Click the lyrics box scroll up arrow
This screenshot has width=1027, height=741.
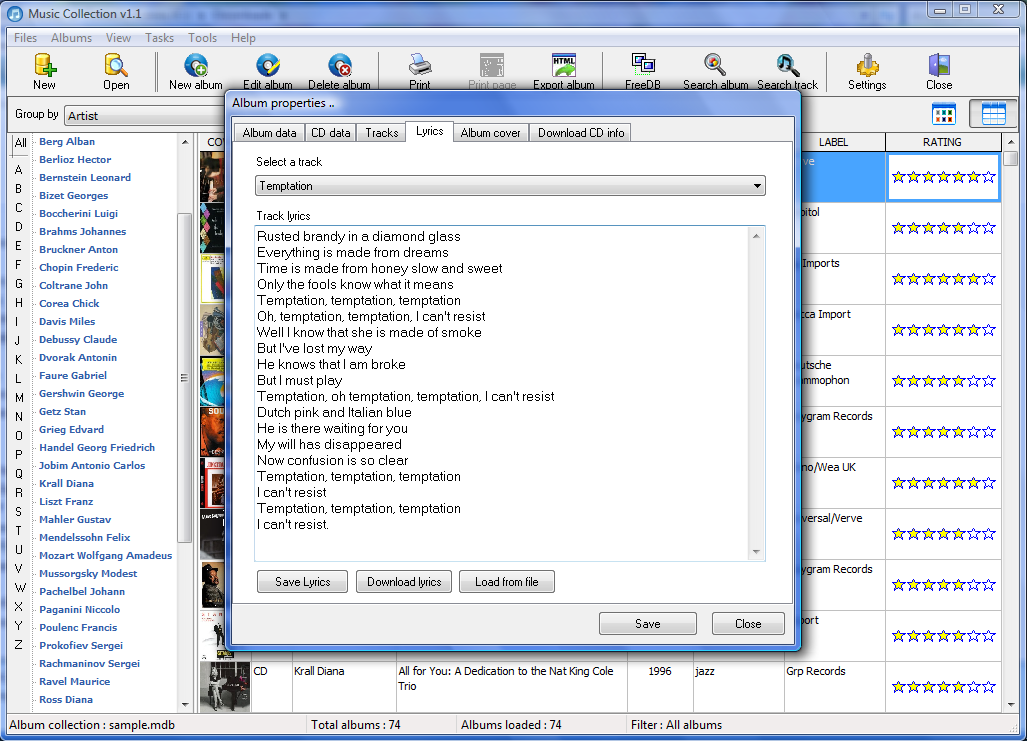[756, 236]
